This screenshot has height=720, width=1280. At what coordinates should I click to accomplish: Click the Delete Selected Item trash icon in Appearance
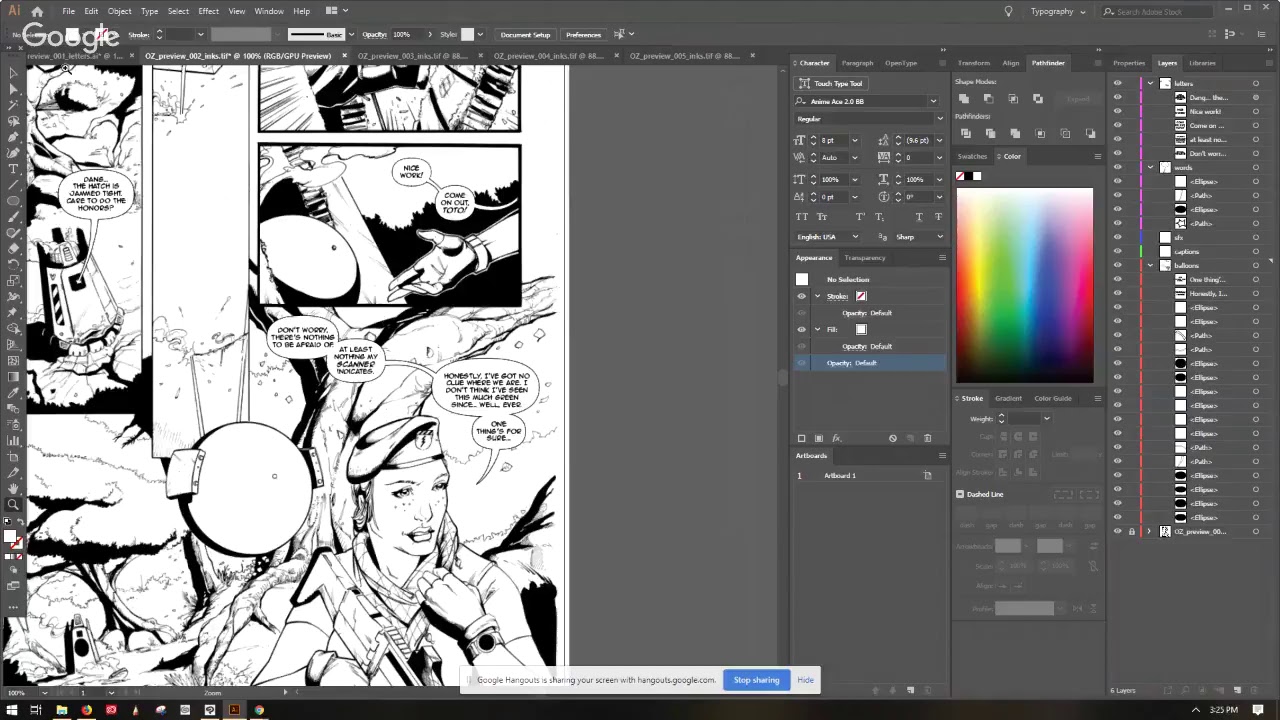[927, 438]
